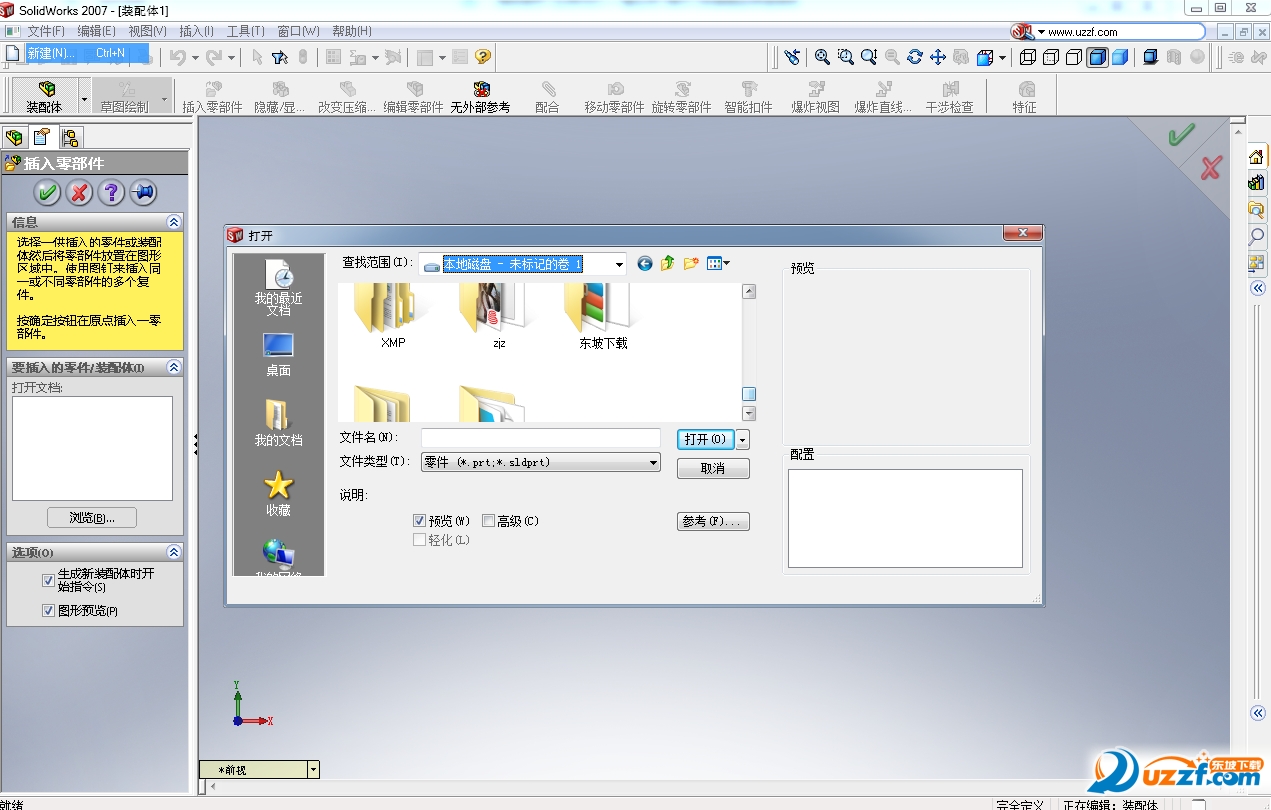Open the 爆炸视图 tool
The height and width of the screenshot is (810, 1271).
click(x=815, y=95)
